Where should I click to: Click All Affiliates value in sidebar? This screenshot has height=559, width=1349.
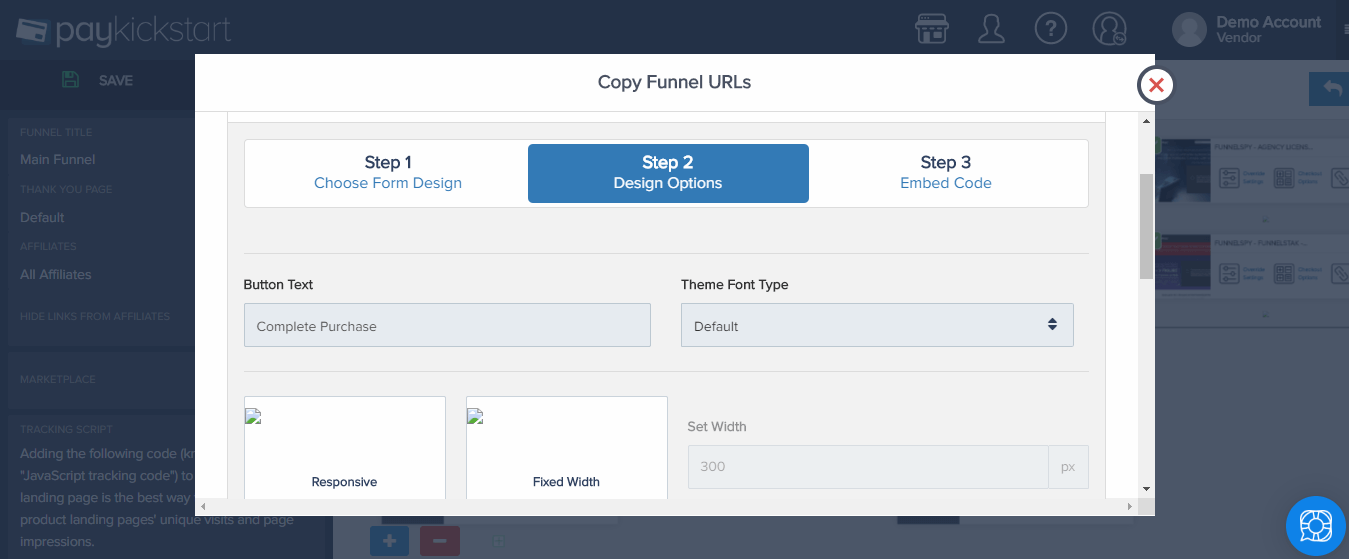55,274
